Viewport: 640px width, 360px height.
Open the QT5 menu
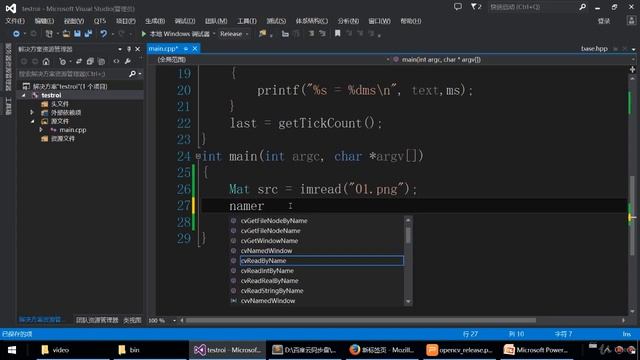tap(100, 21)
